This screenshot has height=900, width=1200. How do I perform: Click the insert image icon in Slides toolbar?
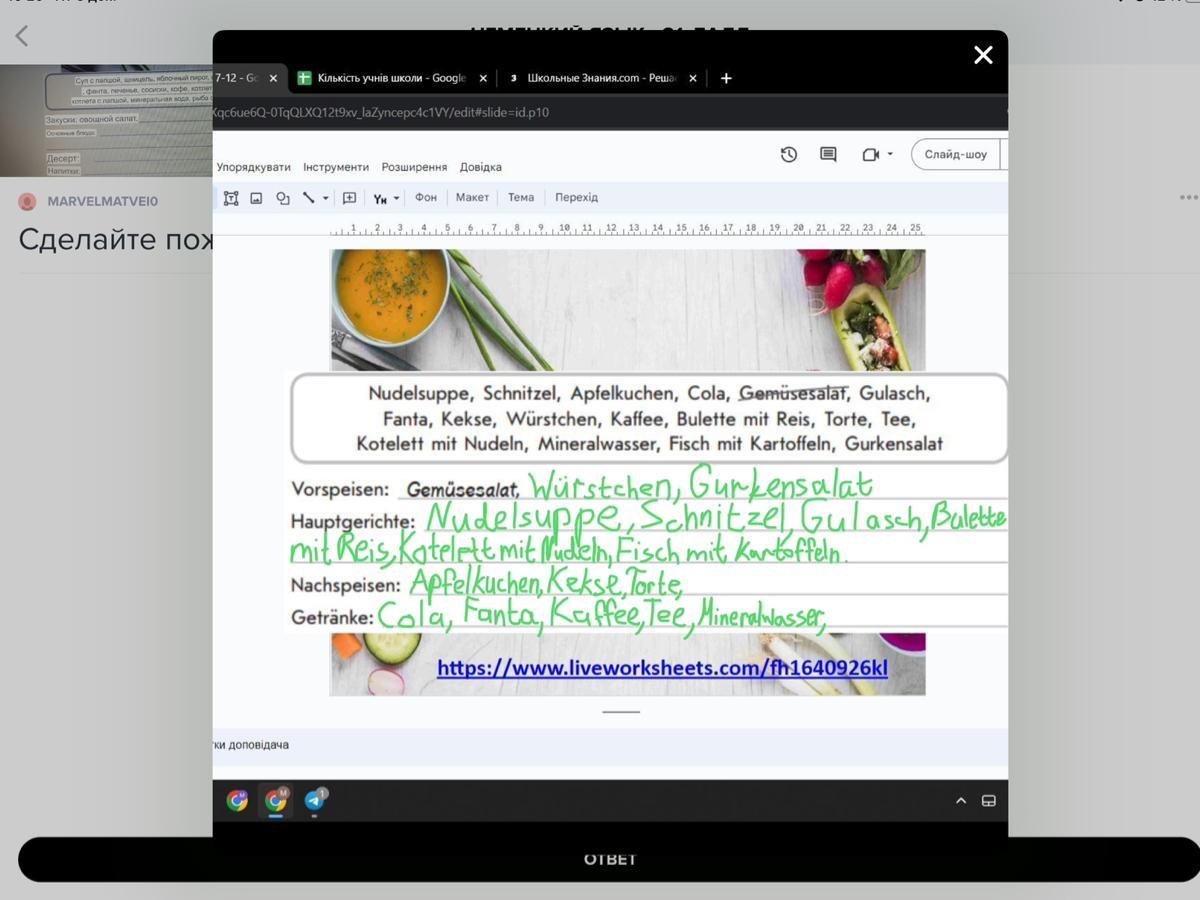pos(256,198)
